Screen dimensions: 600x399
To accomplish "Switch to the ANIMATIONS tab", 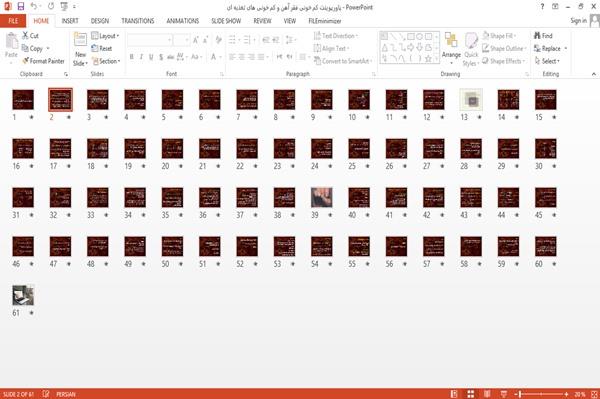I will click(x=183, y=21).
